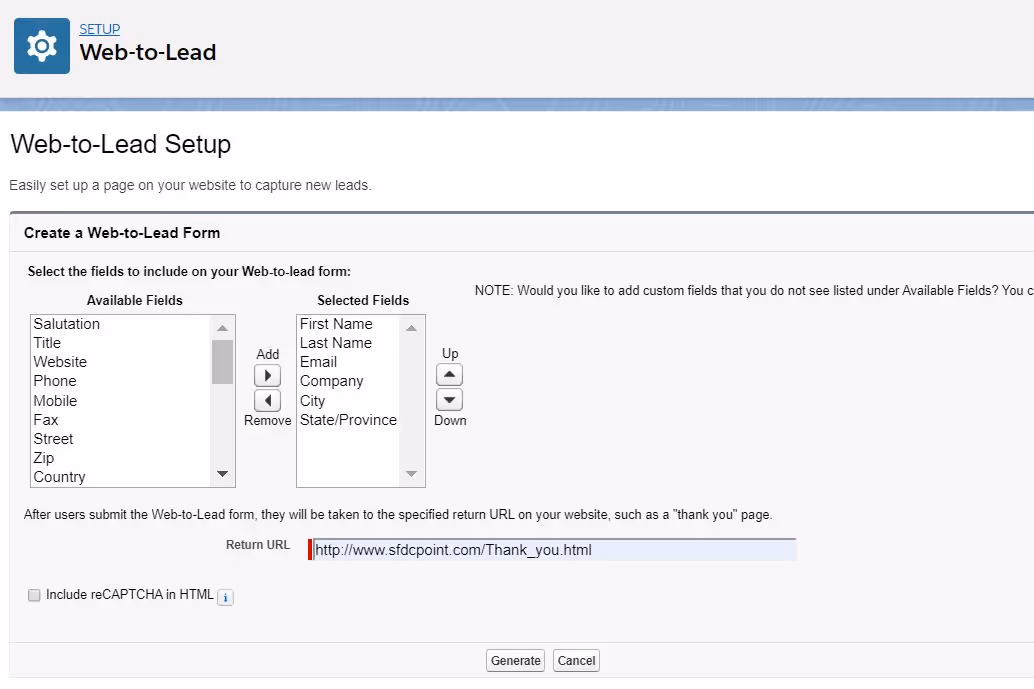This screenshot has height=689, width=1034.
Task: Click the Generate button
Action: 515,660
